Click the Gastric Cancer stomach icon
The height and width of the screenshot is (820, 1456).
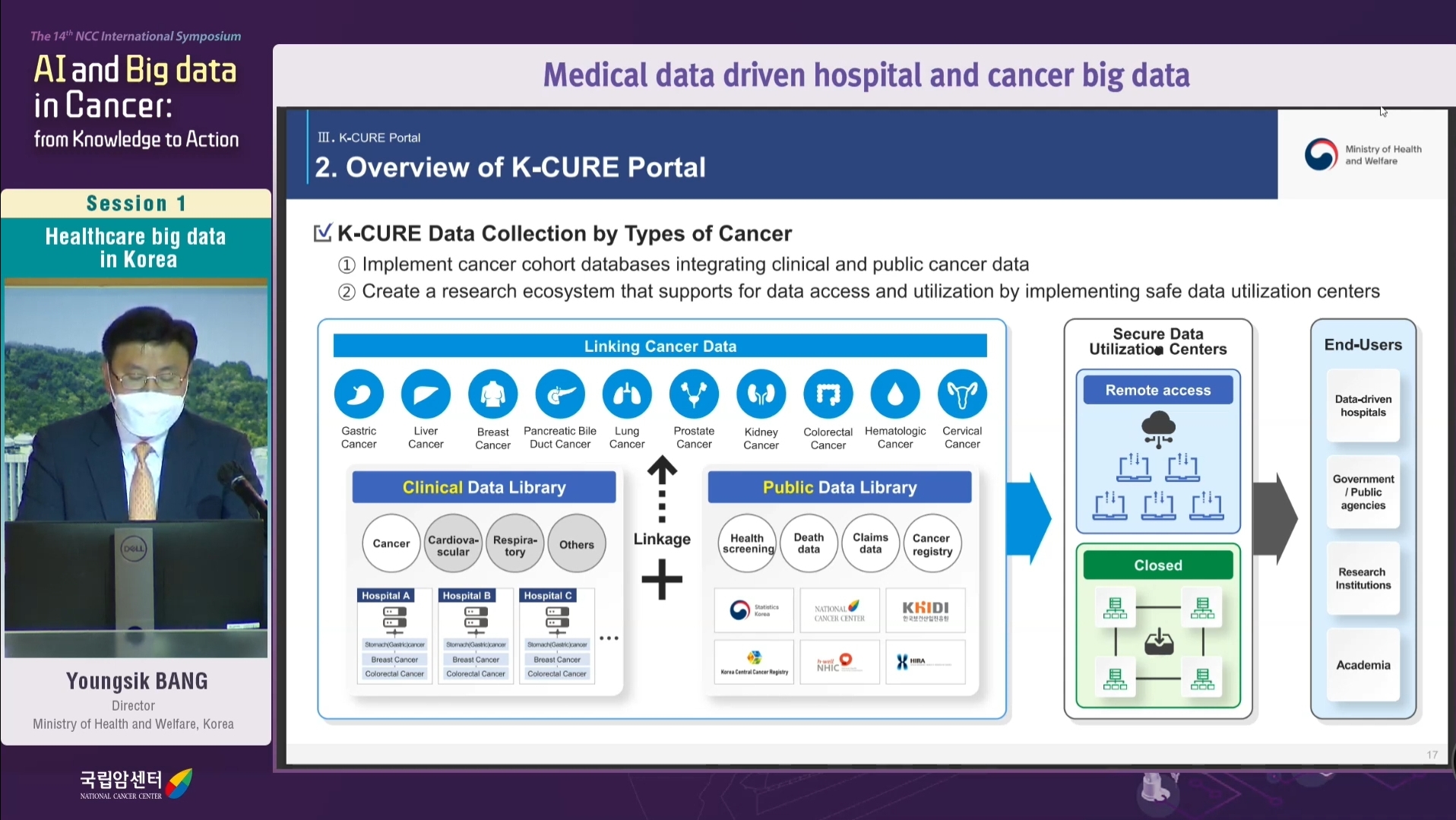(x=359, y=394)
